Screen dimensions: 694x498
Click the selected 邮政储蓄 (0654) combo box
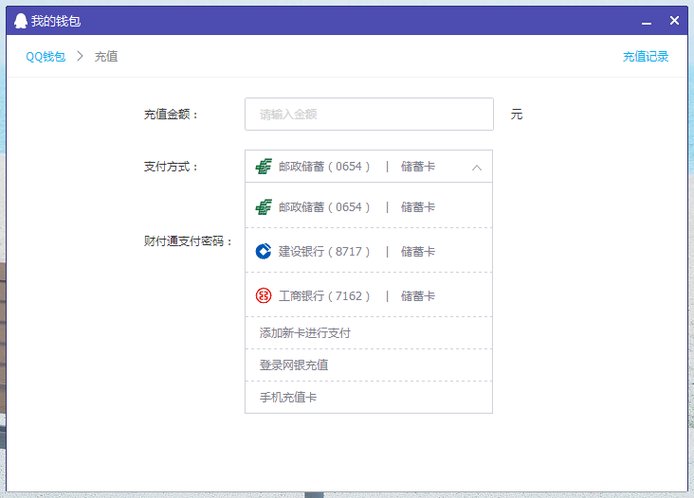(x=369, y=166)
